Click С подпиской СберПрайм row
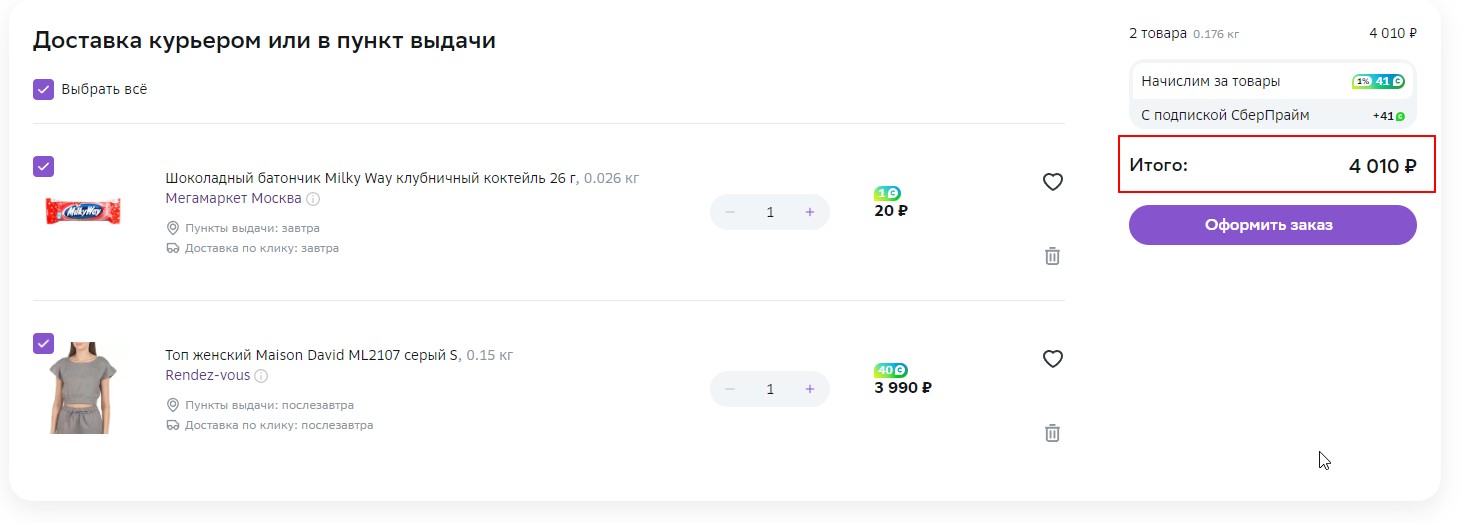Screen dimensions: 1467x523 (1272, 115)
